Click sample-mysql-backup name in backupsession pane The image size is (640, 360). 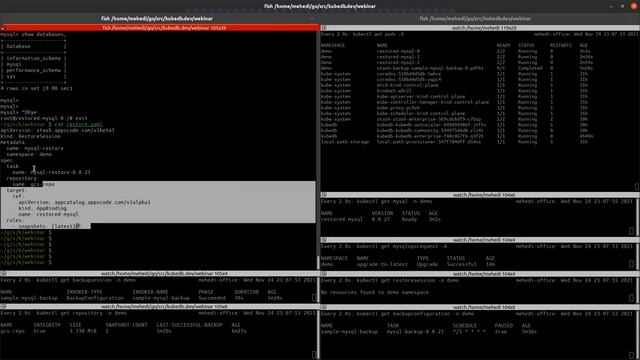[x=29, y=298]
